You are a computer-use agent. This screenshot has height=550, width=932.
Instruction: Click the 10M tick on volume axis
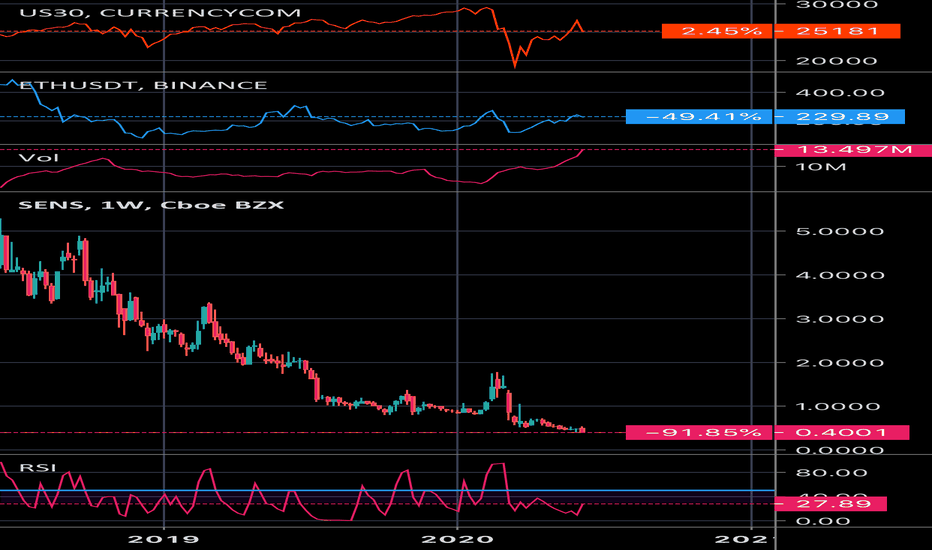(x=820, y=167)
